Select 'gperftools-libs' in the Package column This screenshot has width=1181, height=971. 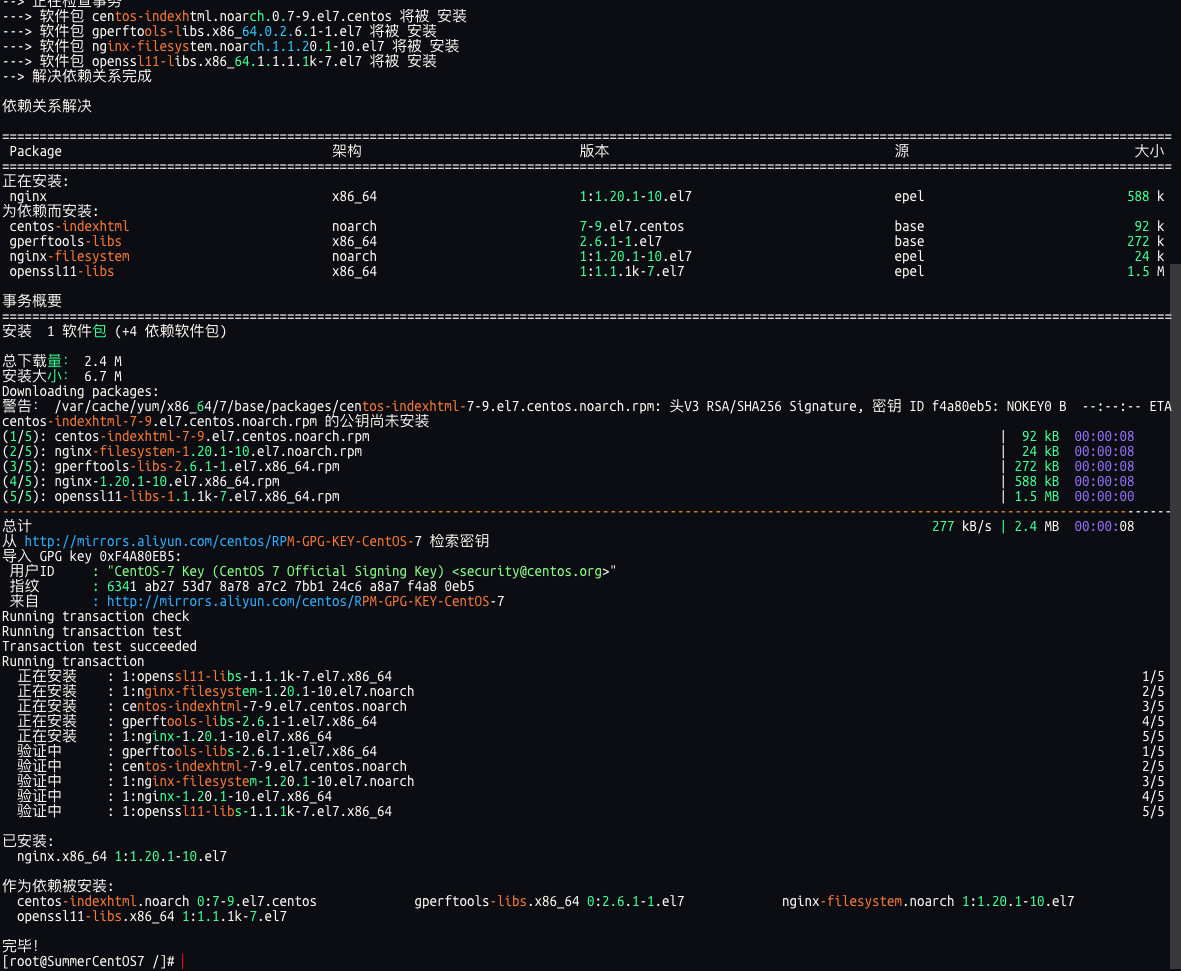66,242
